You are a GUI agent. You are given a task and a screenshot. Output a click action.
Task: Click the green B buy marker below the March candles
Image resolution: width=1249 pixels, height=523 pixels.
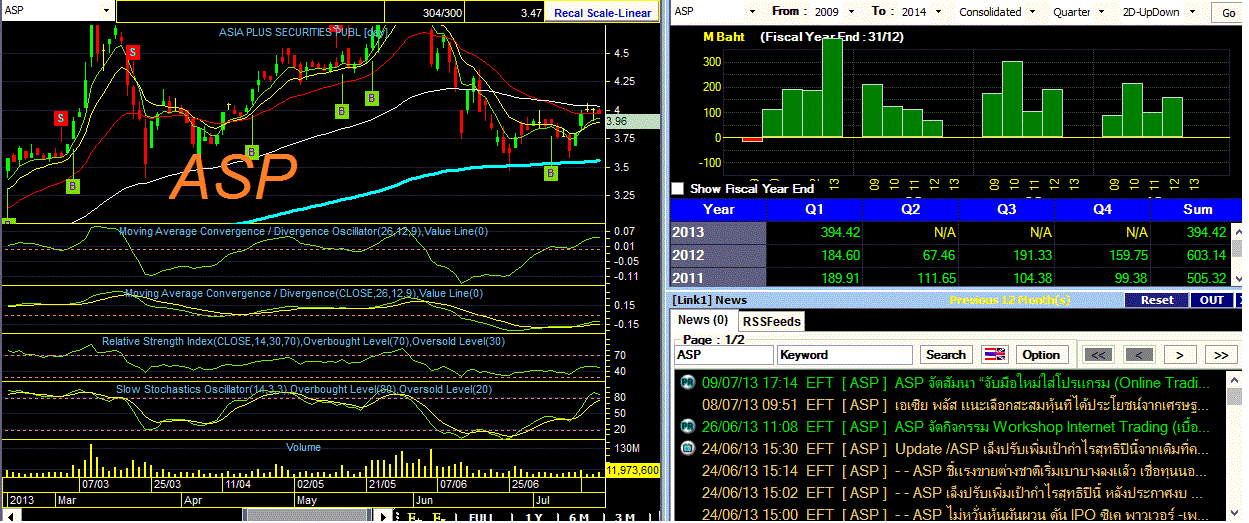pos(72,186)
